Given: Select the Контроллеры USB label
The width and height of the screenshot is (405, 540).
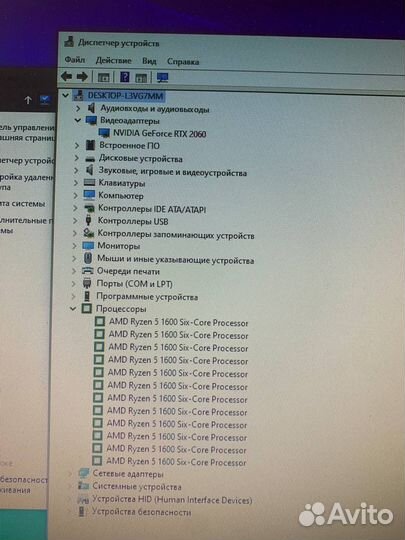Looking at the screenshot, I should pos(133,221).
